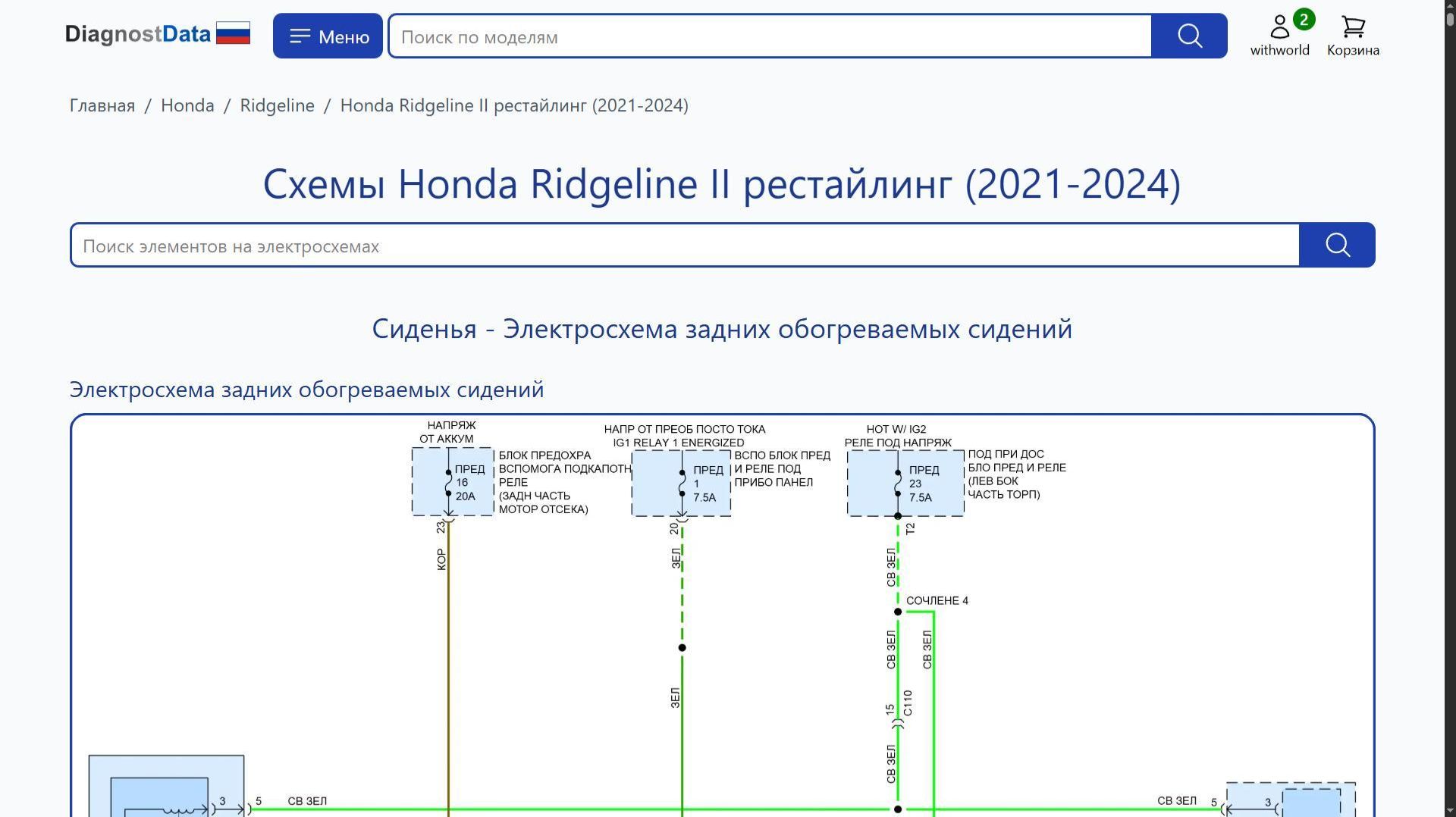Click the СОЧЛЕНЕ 4 splice label
The image size is (1456, 817).
(x=937, y=600)
